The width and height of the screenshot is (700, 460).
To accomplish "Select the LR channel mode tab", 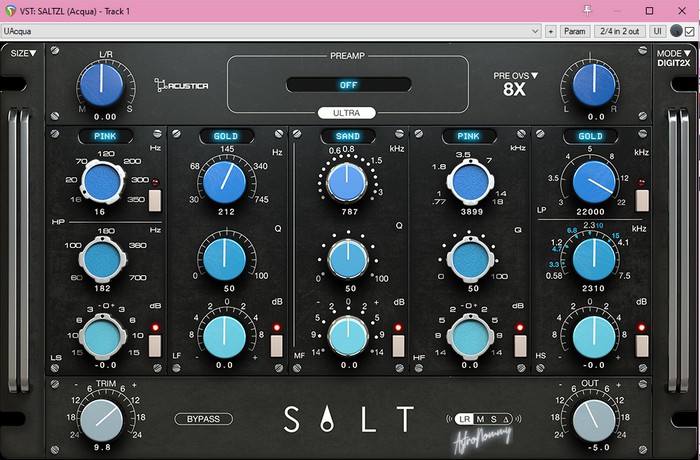I will 464,417.
